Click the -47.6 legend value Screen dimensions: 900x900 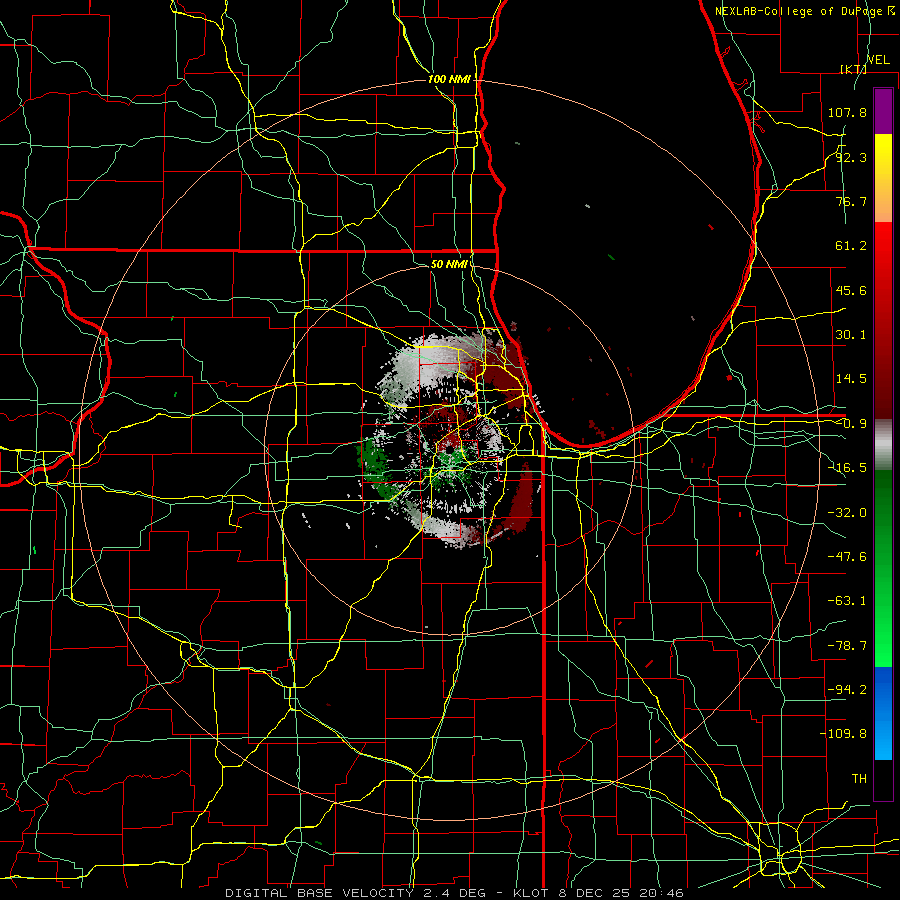(847, 557)
